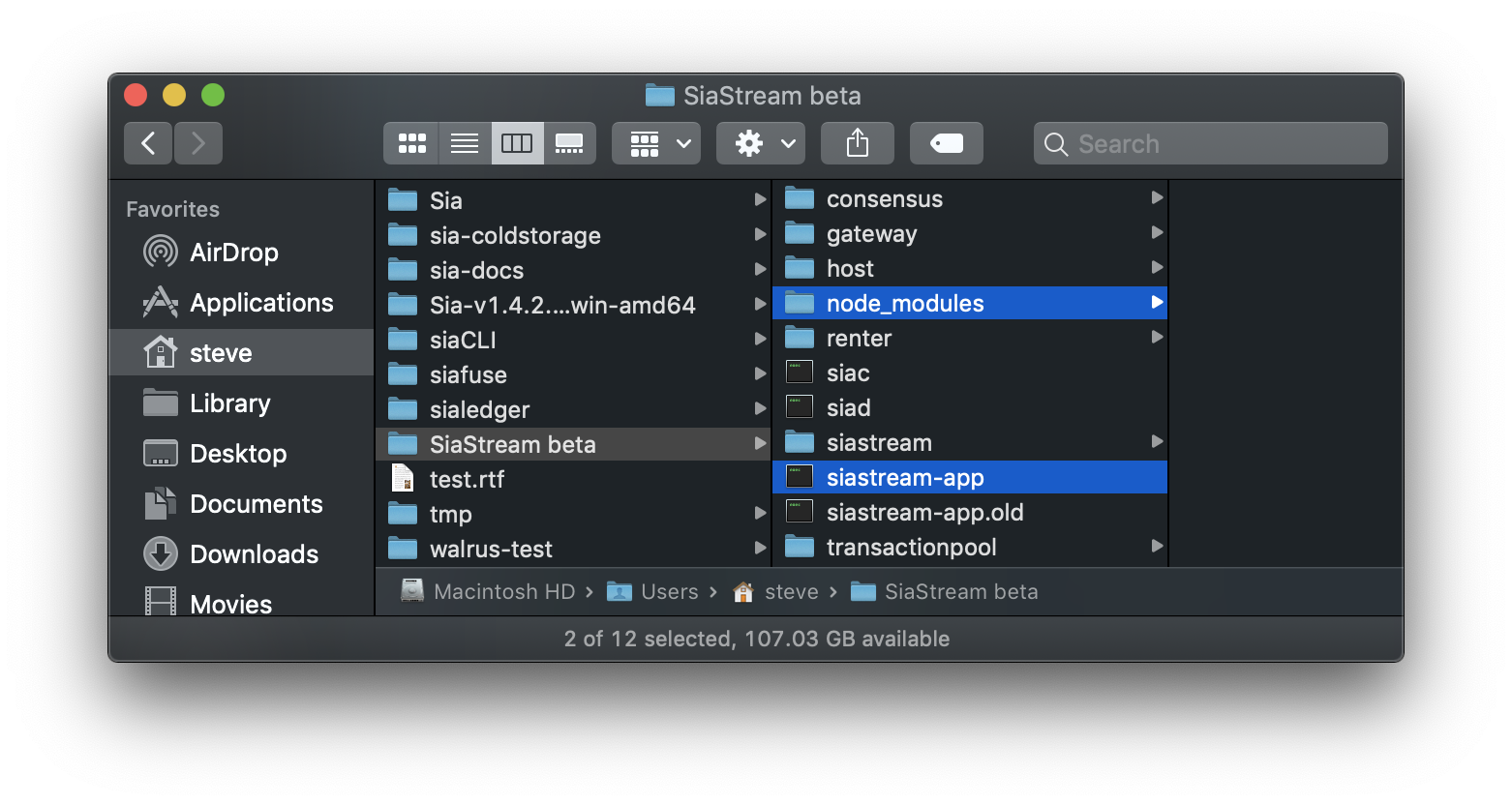Select the consensus folder
Image resolution: width=1512 pixels, height=805 pixels.
click(970, 198)
